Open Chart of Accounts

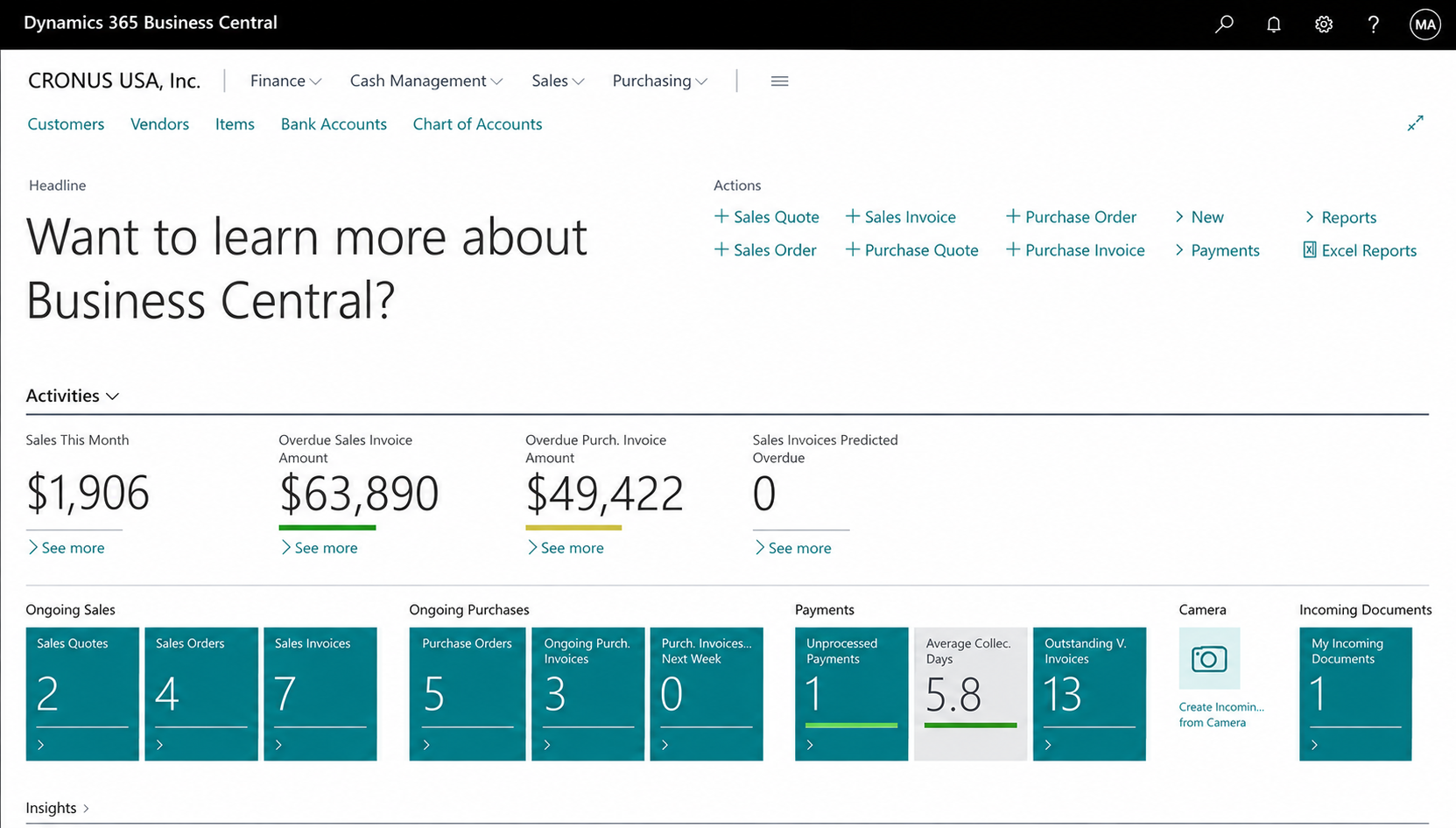(x=477, y=124)
